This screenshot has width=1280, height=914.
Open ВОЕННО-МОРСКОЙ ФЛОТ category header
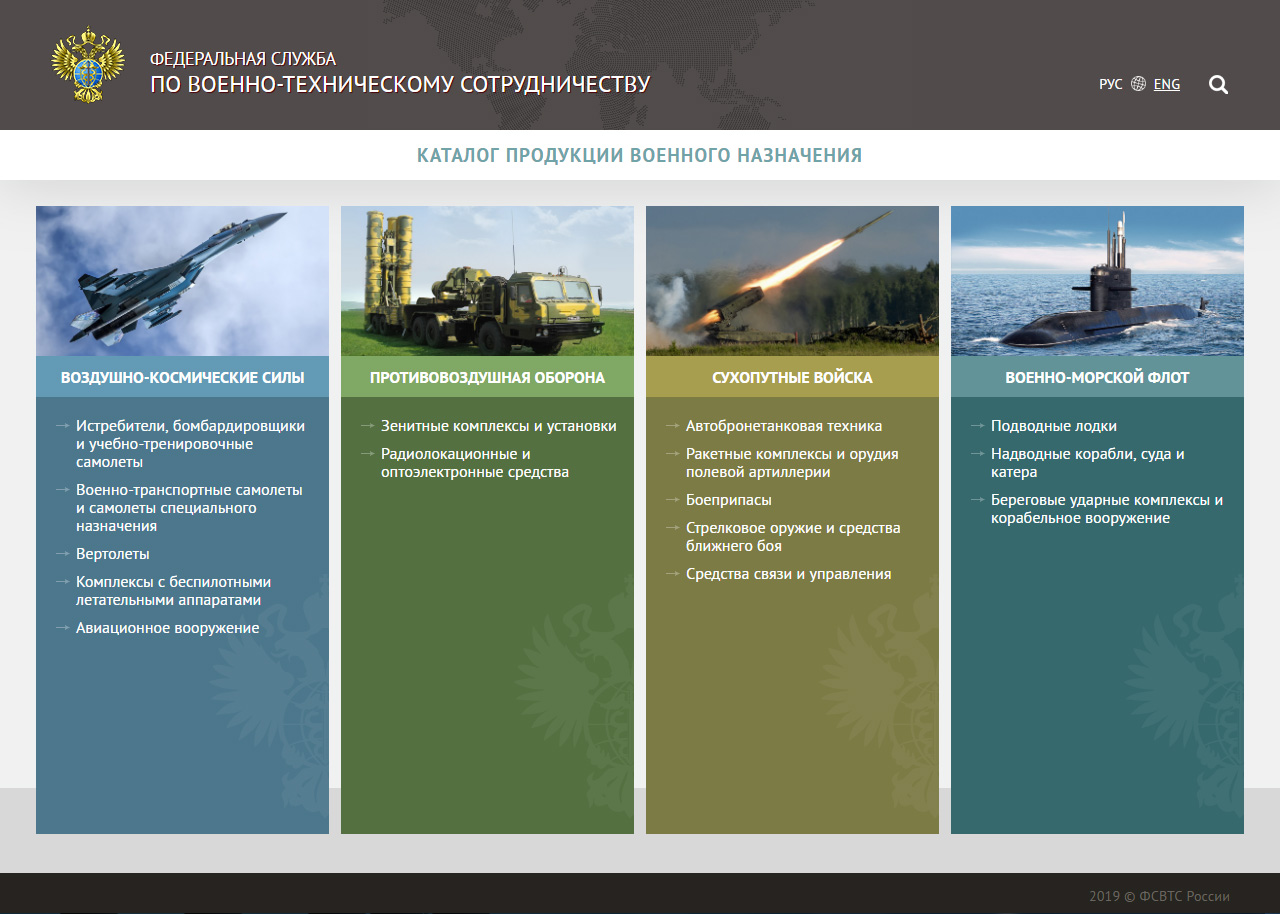[x=1097, y=377]
